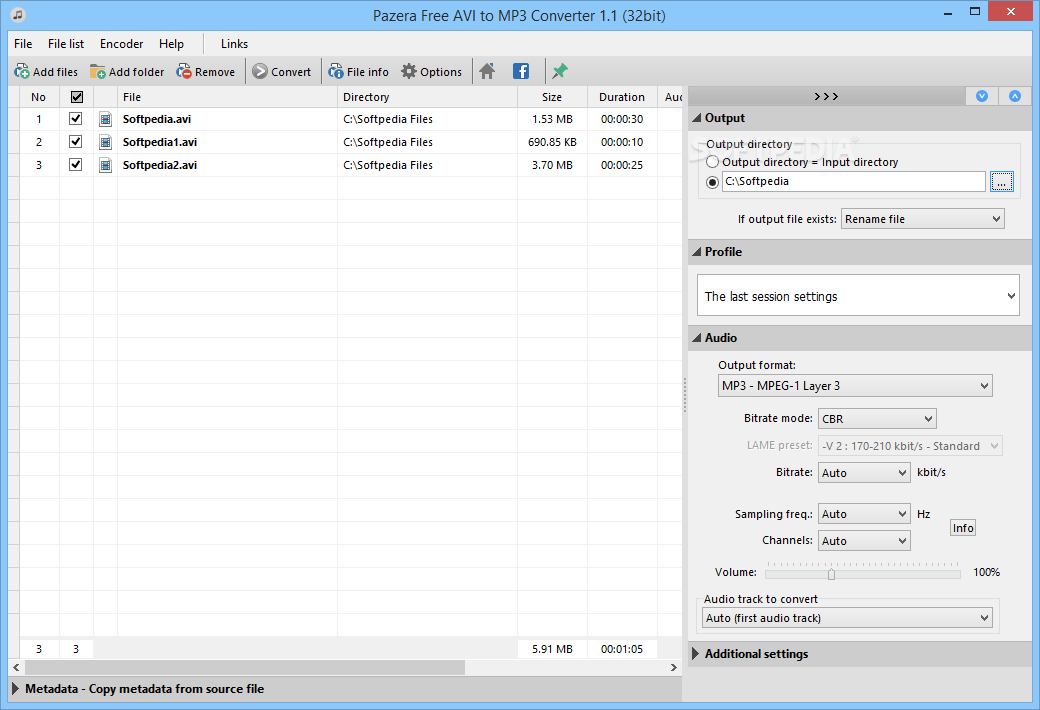
Task: Sort by the Duration column header
Action: tap(621, 97)
